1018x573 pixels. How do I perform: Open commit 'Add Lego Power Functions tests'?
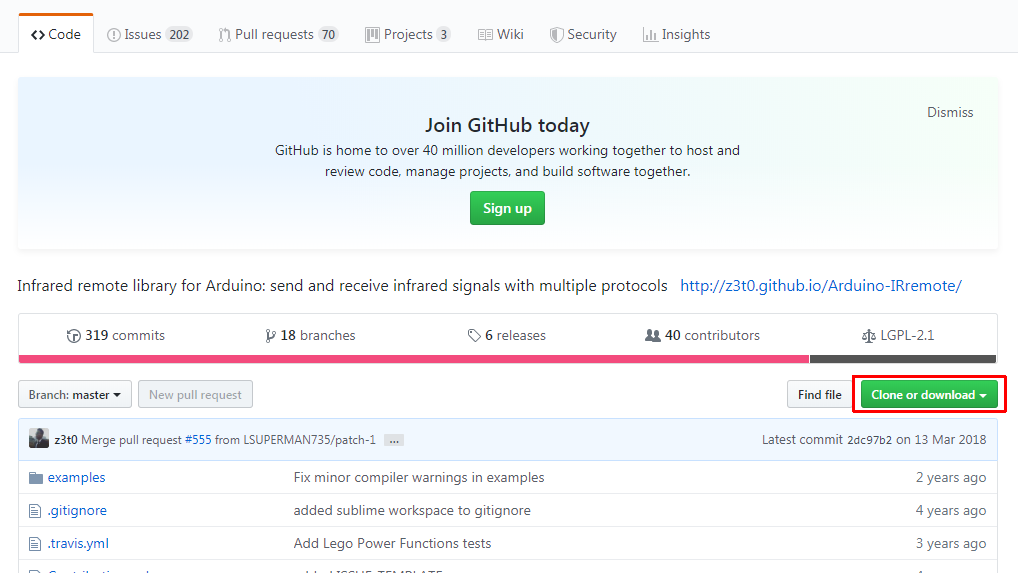point(392,544)
